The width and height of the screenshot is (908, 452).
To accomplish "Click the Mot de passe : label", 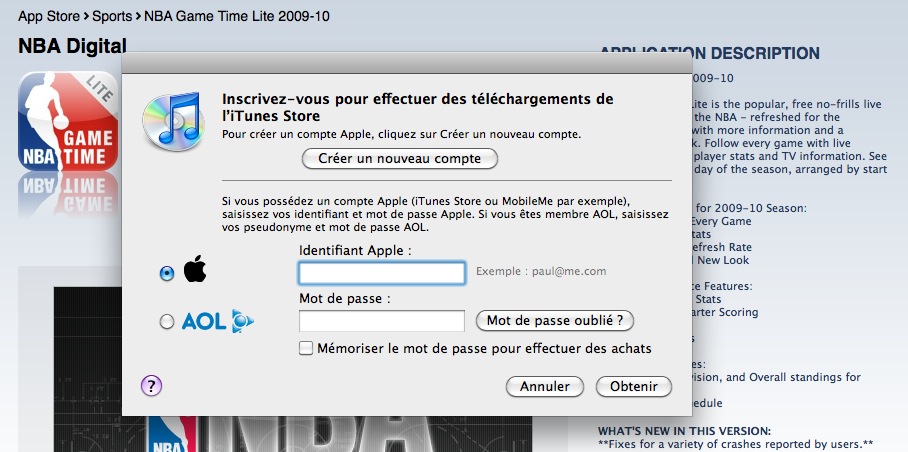I will coord(345,299).
